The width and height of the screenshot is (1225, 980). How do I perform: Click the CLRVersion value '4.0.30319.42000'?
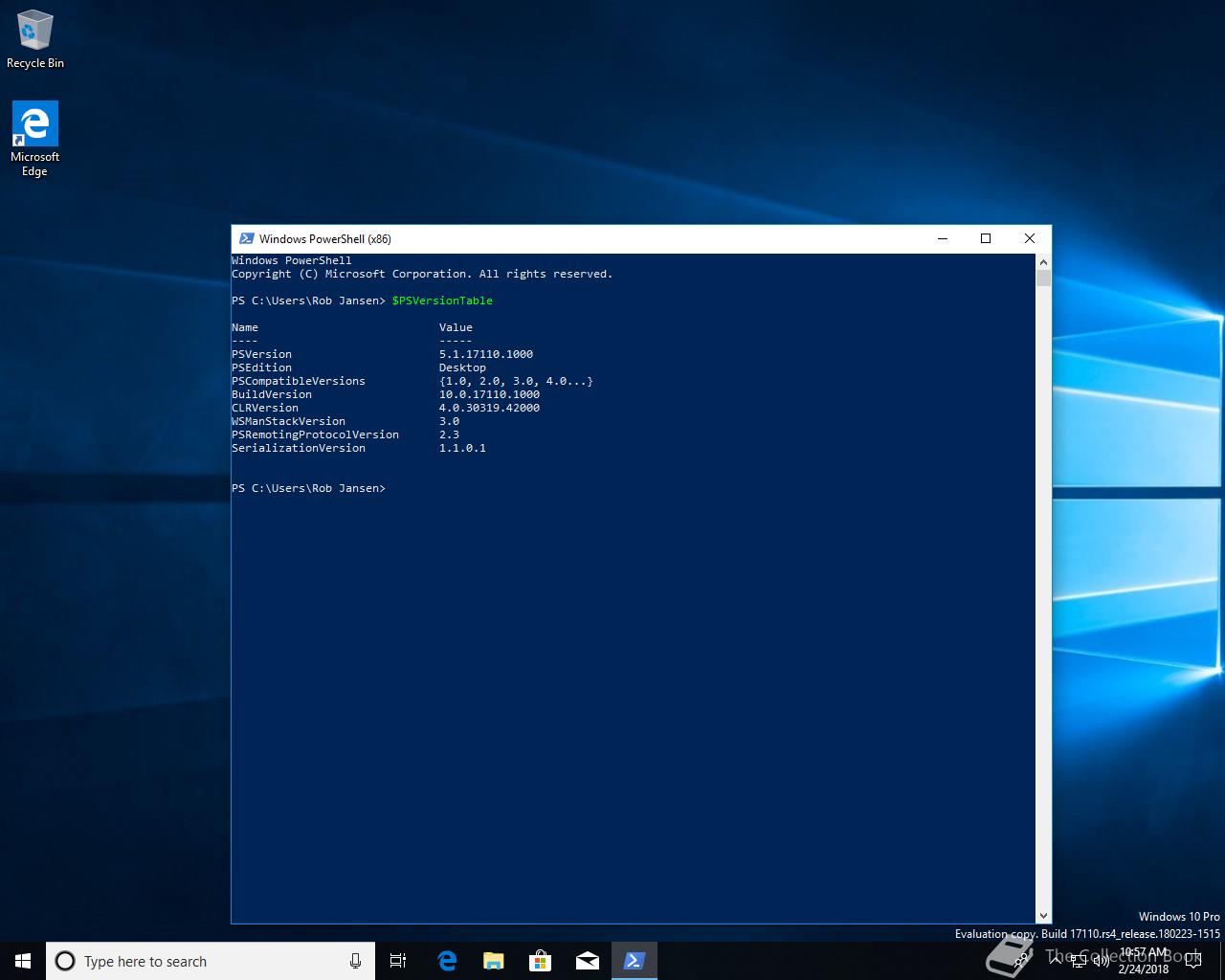(x=489, y=408)
